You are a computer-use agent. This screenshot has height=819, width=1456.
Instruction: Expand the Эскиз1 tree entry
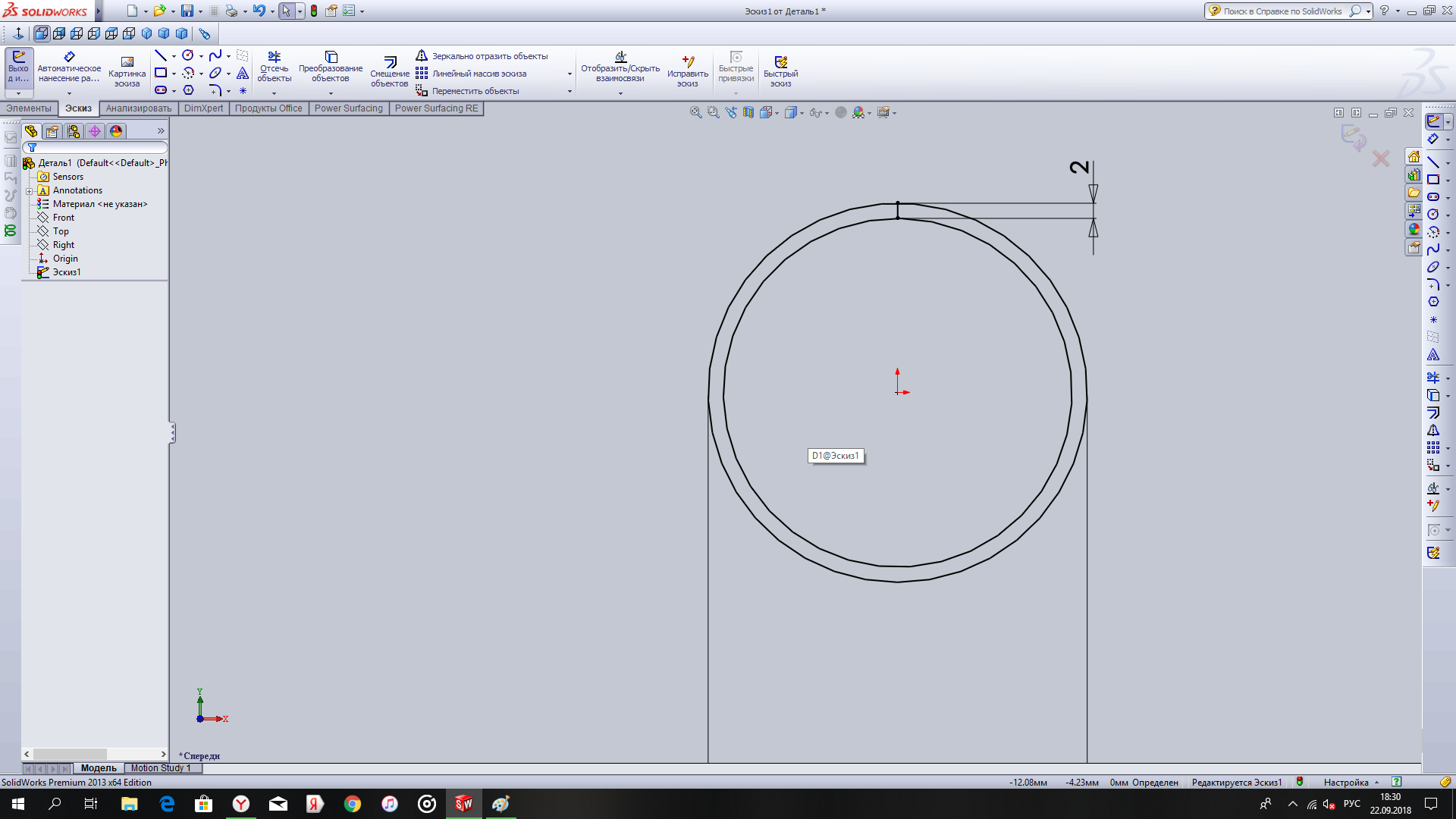tap(30, 272)
